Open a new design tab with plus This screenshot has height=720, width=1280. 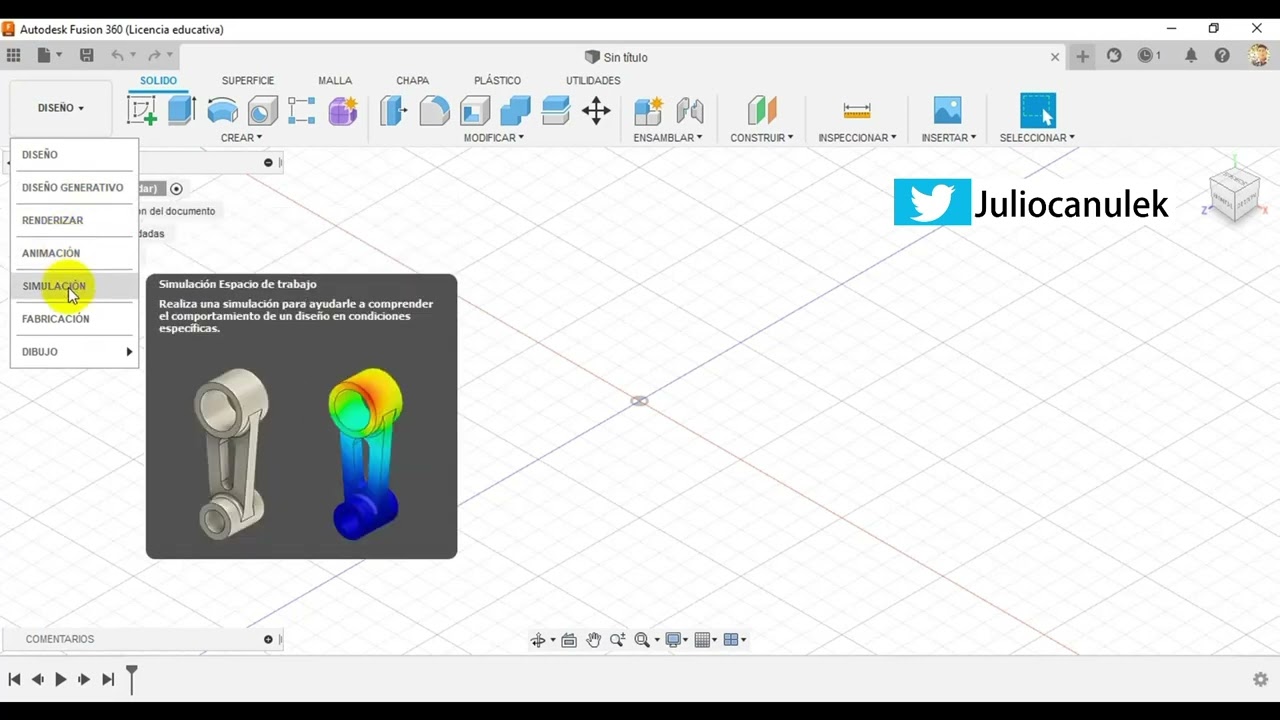click(x=1082, y=56)
